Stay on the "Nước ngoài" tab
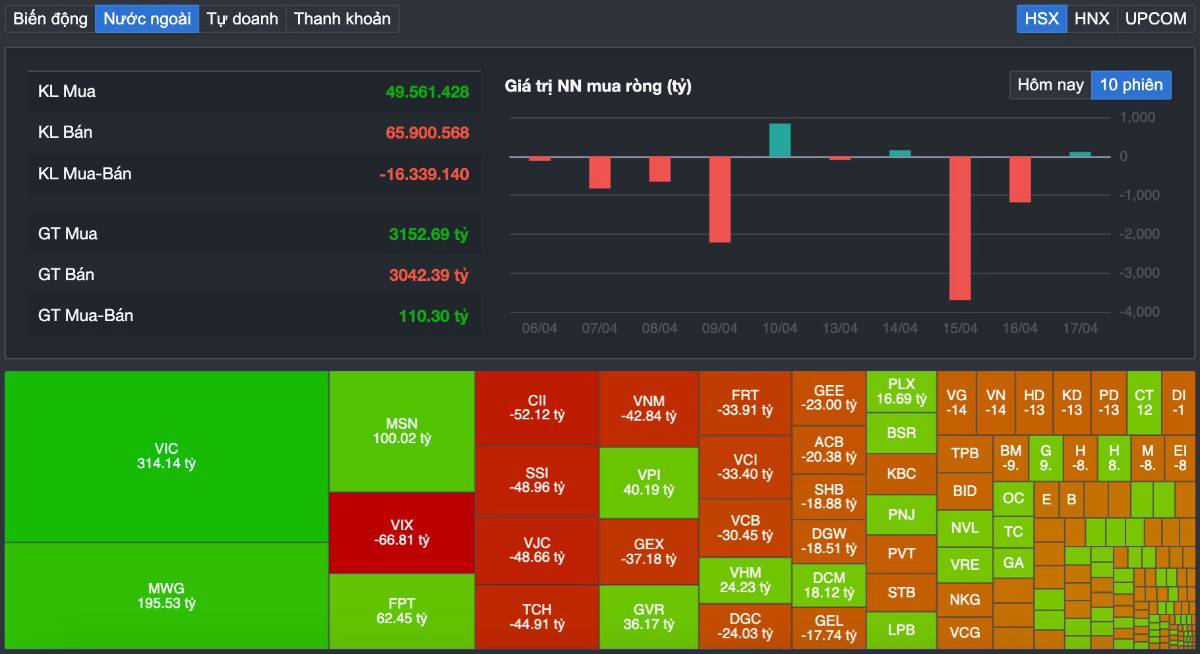1200x654 pixels. [x=146, y=18]
